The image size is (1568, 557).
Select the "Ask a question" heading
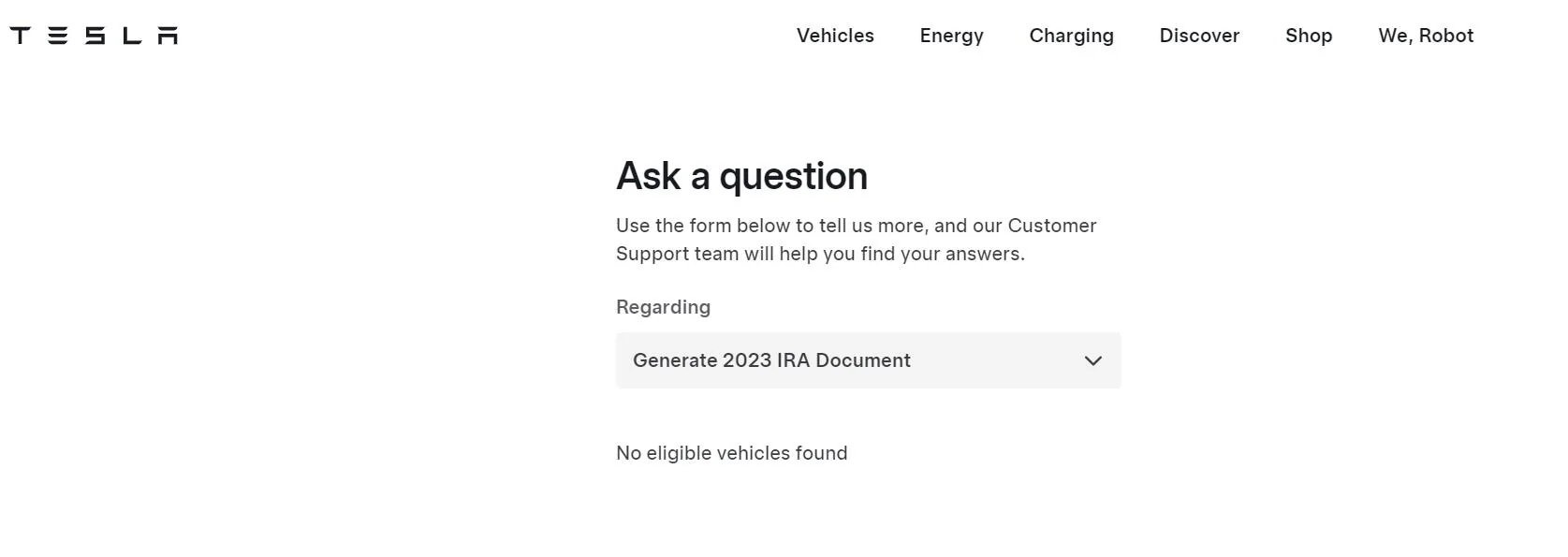(x=741, y=176)
